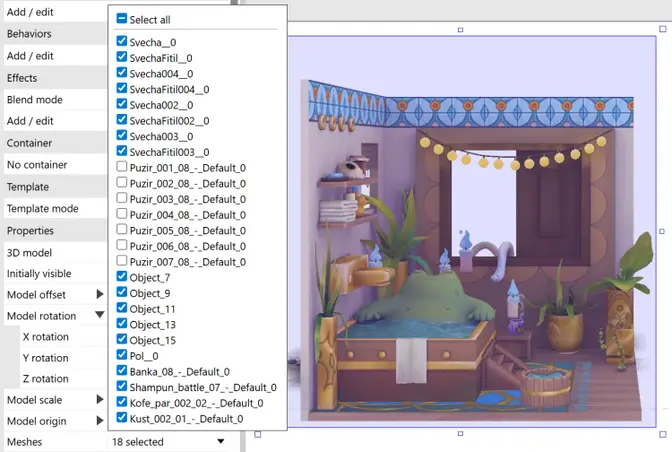Uncheck the Svecha__0 mesh
Viewport: 672px width, 452px height.
tap(122, 41)
